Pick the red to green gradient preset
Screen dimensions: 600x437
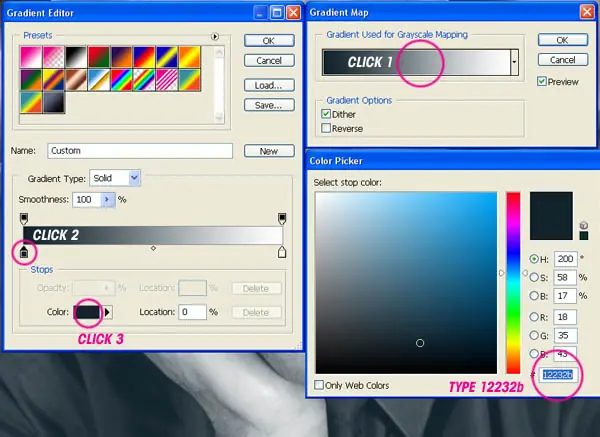click(x=99, y=57)
